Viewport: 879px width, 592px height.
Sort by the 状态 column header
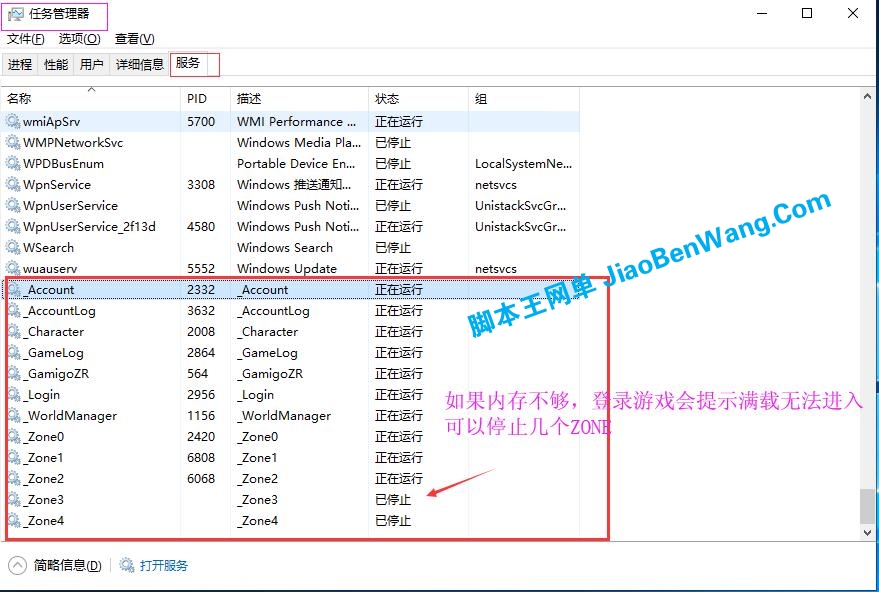[418, 99]
